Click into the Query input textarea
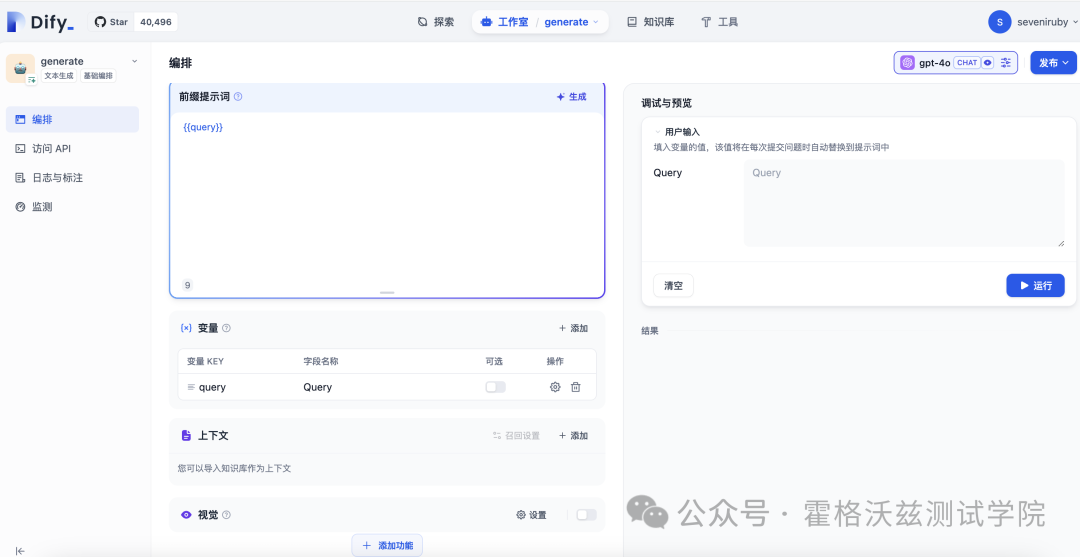The width and height of the screenshot is (1080, 557). tap(904, 203)
